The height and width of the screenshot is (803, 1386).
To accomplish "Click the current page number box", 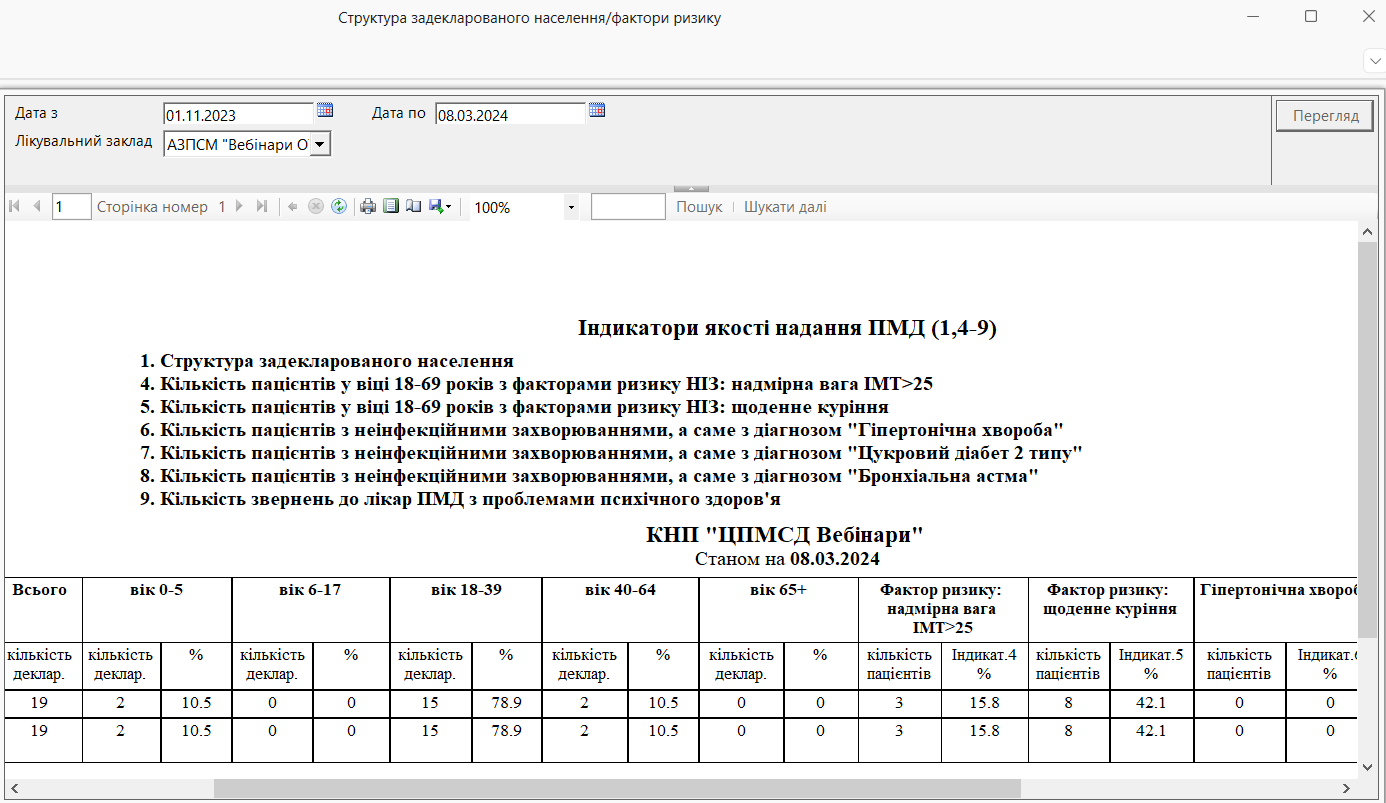I will [x=72, y=207].
